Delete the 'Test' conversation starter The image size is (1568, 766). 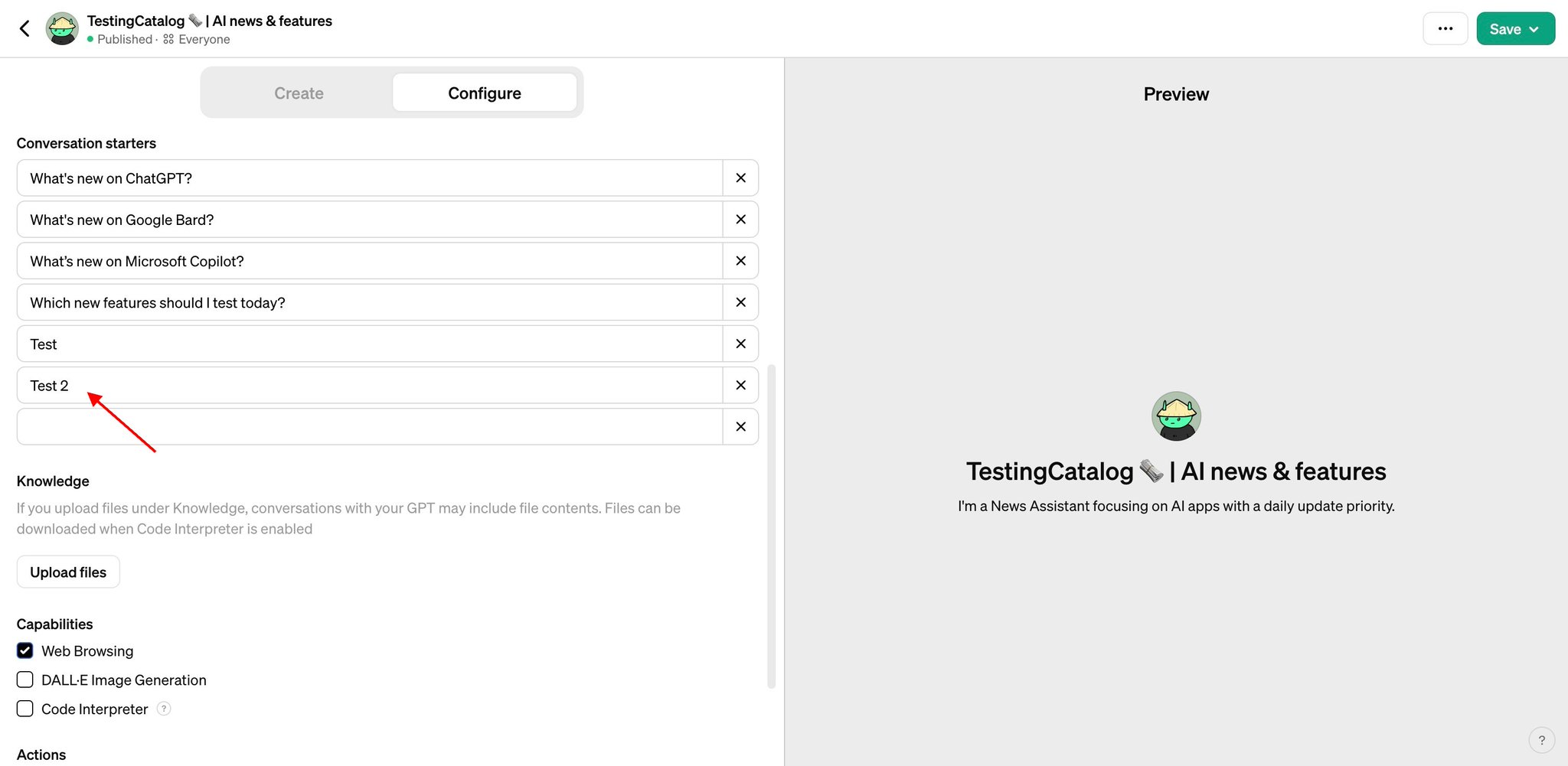pos(740,344)
